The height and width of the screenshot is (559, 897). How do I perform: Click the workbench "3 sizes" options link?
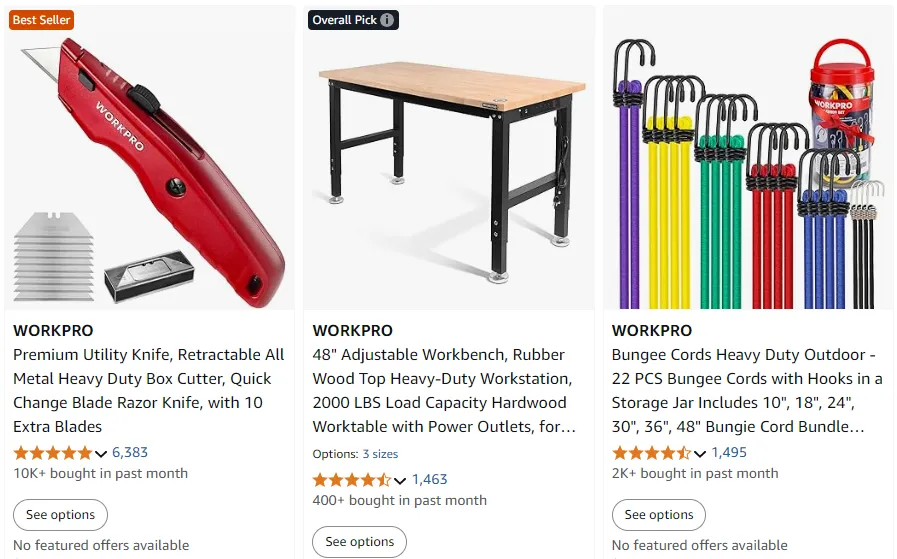coord(380,454)
